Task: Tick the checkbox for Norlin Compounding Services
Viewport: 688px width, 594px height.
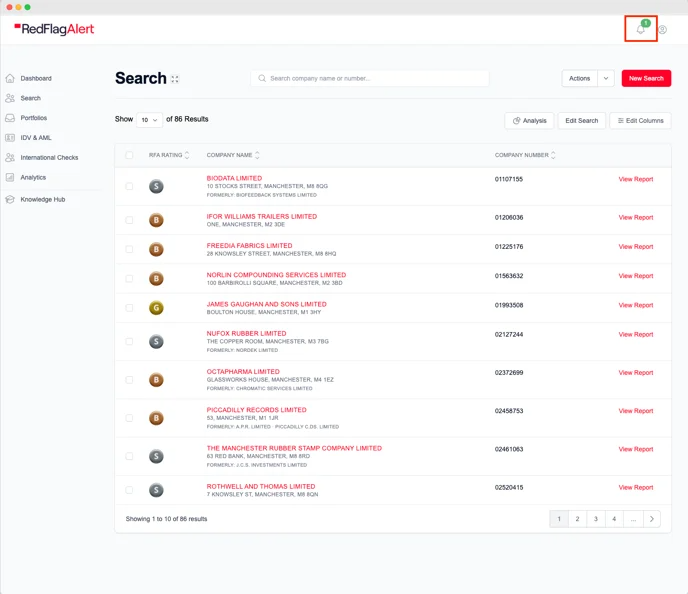Action: click(x=129, y=279)
